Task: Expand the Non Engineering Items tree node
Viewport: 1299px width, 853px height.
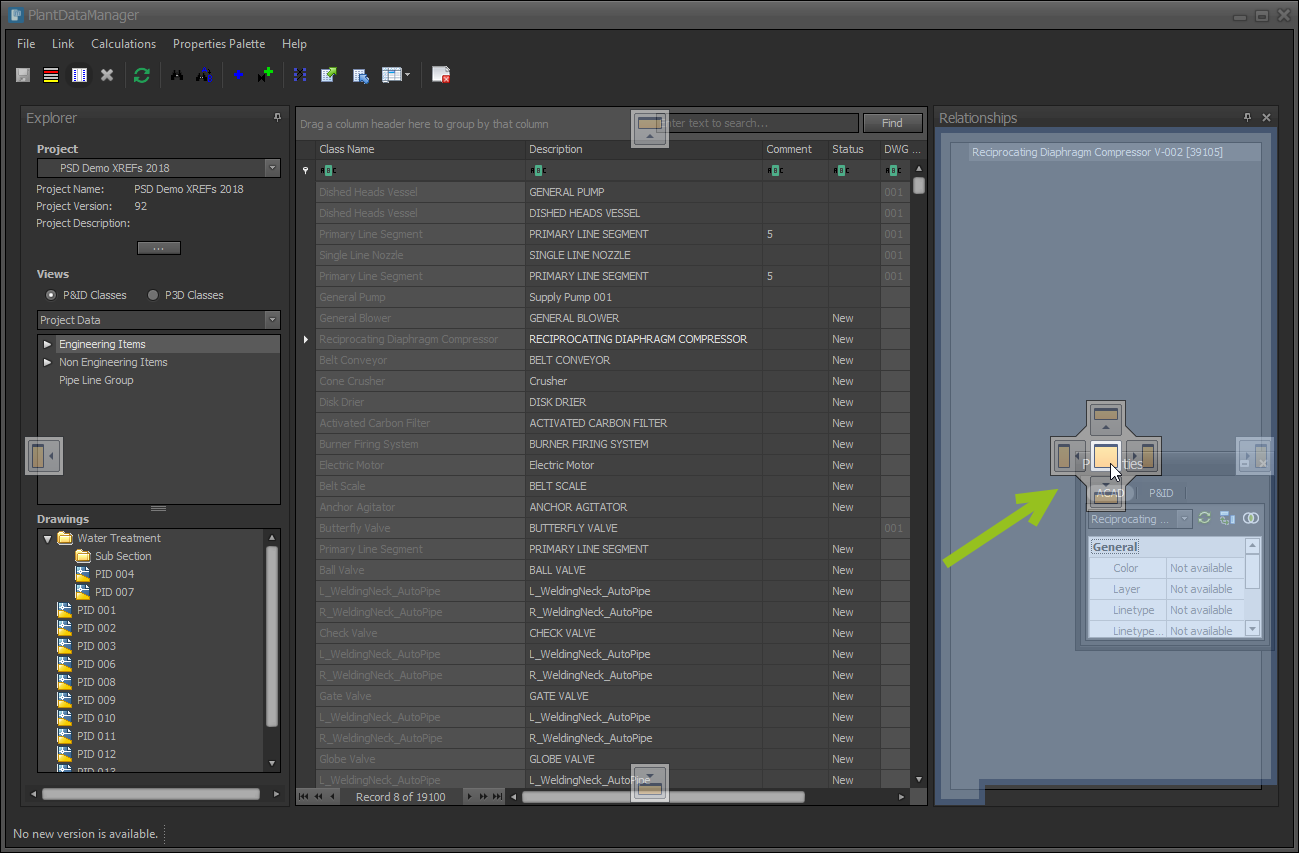Action: (x=47, y=362)
